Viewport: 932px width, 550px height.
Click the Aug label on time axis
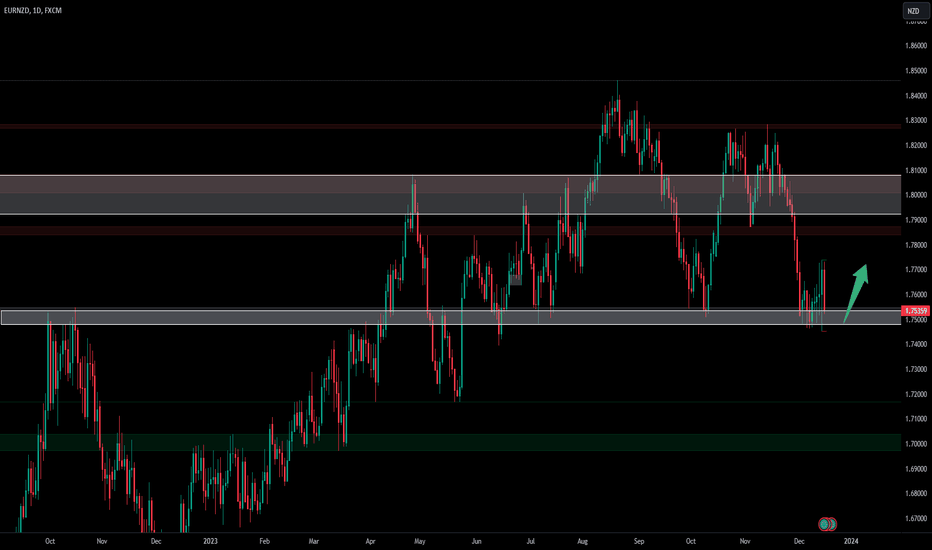point(582,541)
